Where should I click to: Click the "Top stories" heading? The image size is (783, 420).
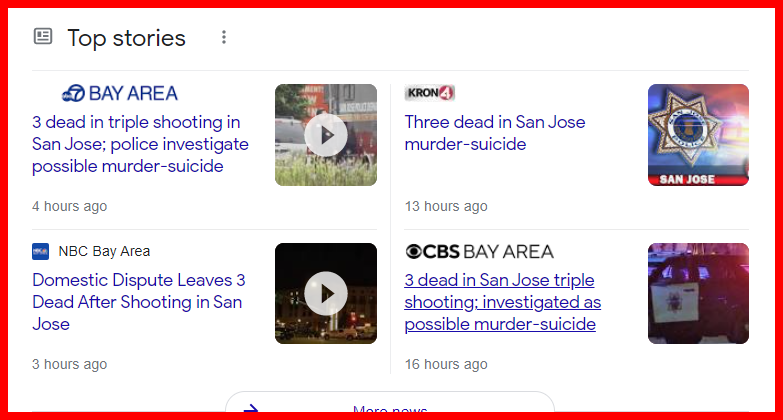(x=126, y=38)
